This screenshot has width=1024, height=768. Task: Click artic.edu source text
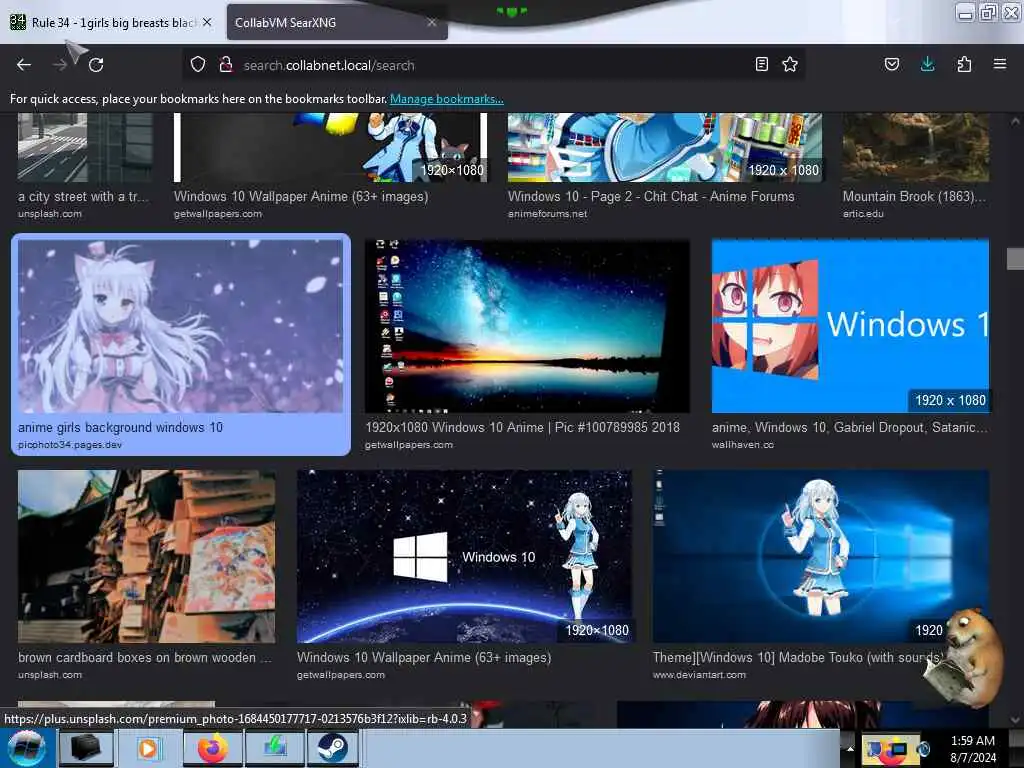[863, 214]
